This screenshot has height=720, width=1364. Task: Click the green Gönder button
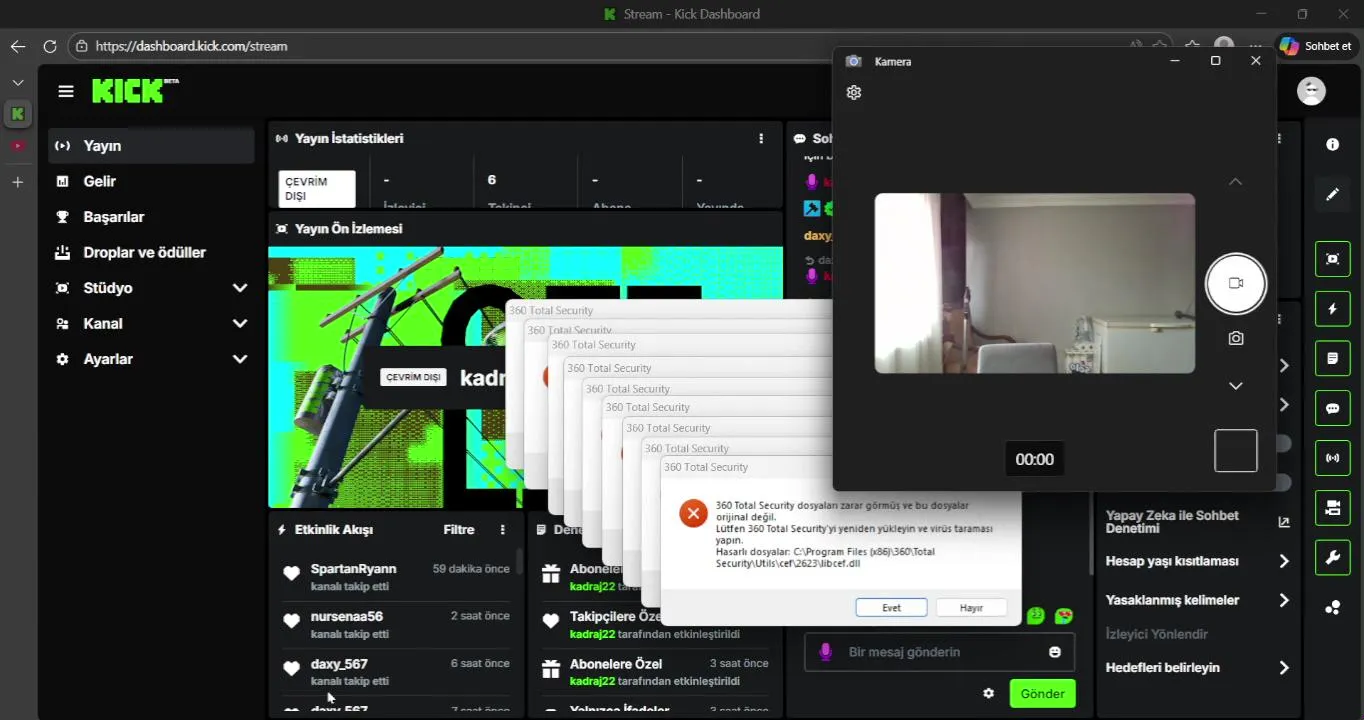(1043, 694)
